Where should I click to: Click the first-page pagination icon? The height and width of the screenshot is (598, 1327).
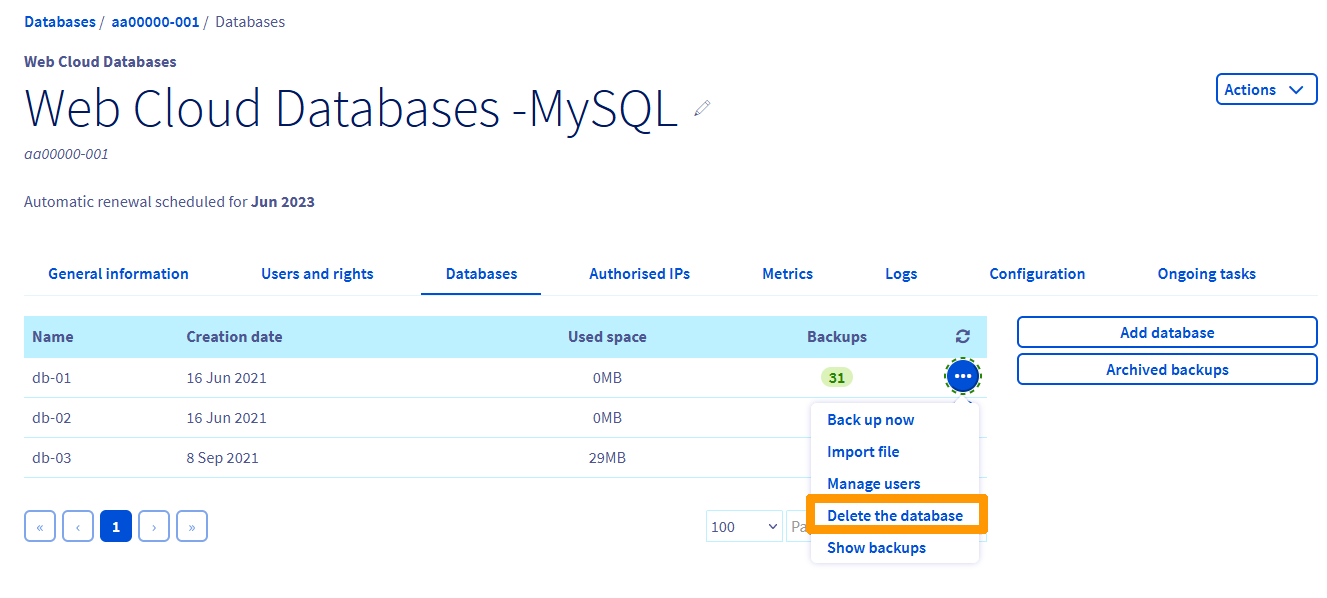(x=39, y=526)
